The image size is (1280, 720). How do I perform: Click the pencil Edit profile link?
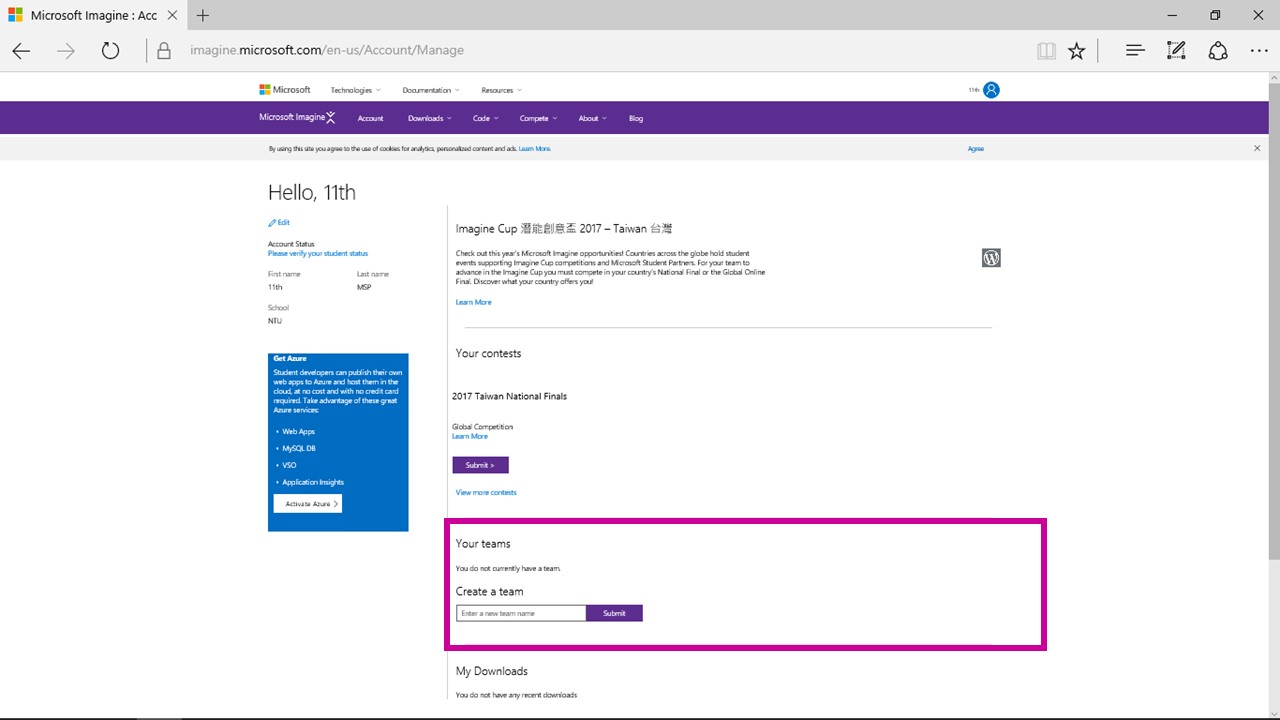tap(279, 223)
